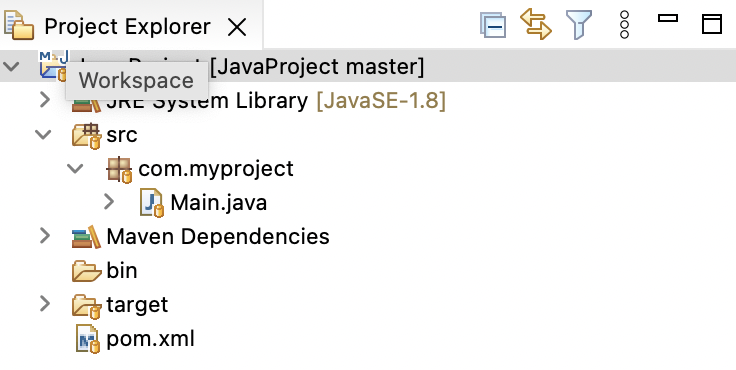The width and height of the screenshot is (736, 370).
Task: Select the Main.java file
Action: 219,202
